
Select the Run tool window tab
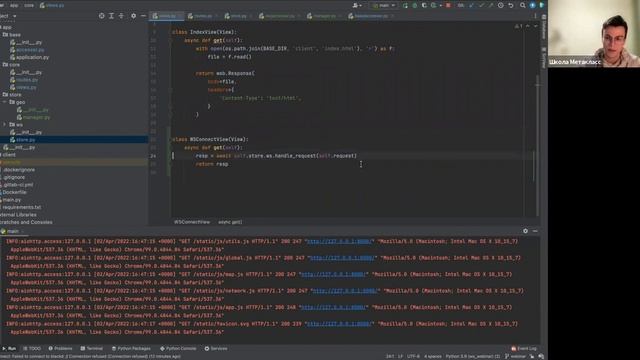[9, 349]
